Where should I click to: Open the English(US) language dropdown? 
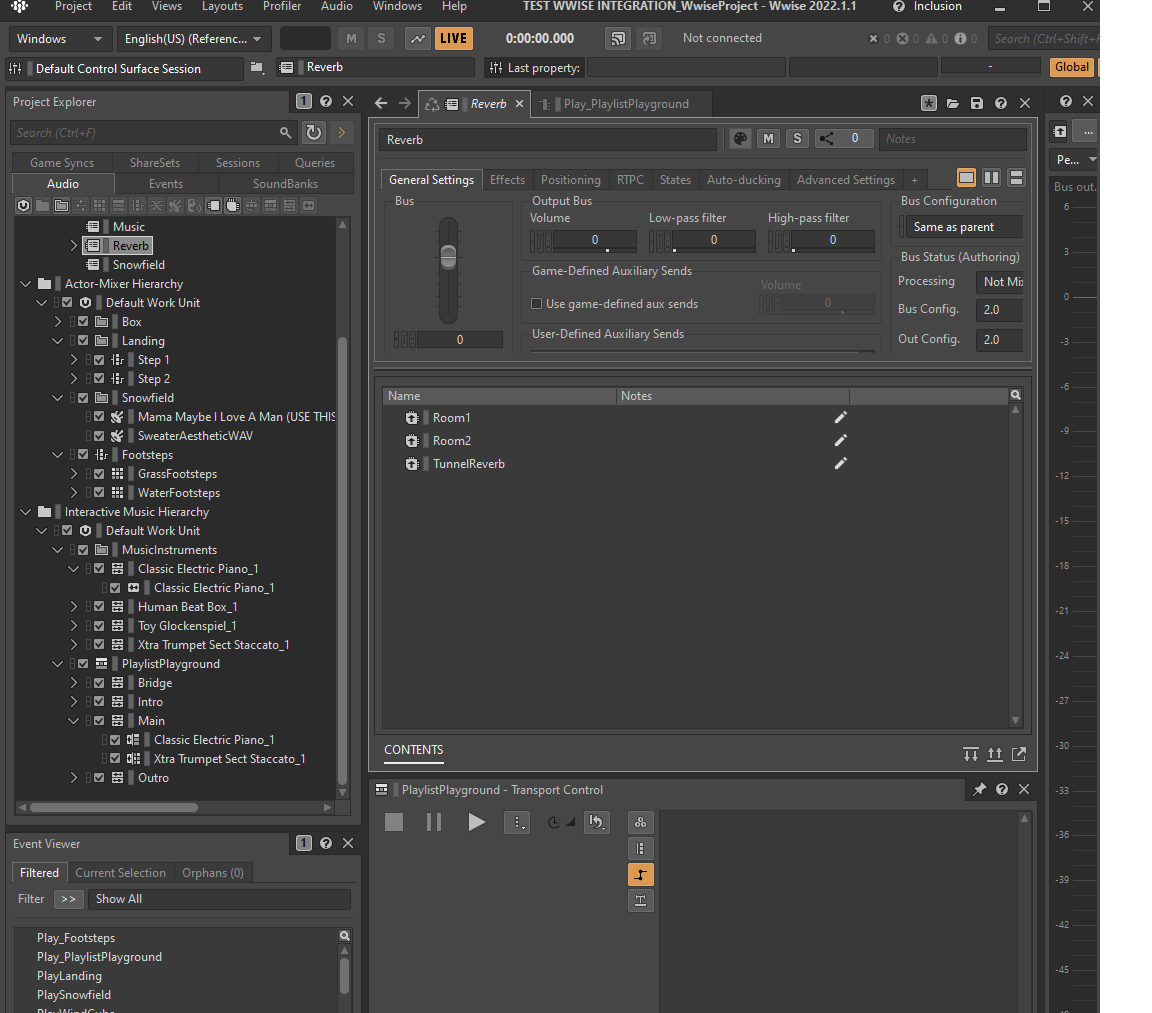193,39
